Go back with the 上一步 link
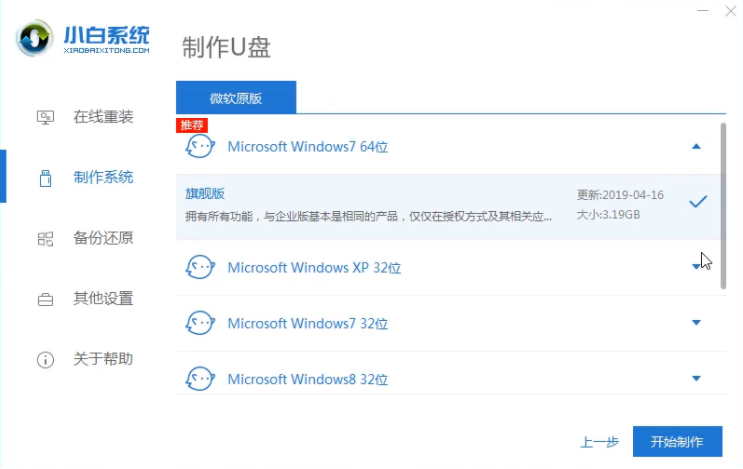743x469 pixels. pyautogui.click(x=599, y=442)
